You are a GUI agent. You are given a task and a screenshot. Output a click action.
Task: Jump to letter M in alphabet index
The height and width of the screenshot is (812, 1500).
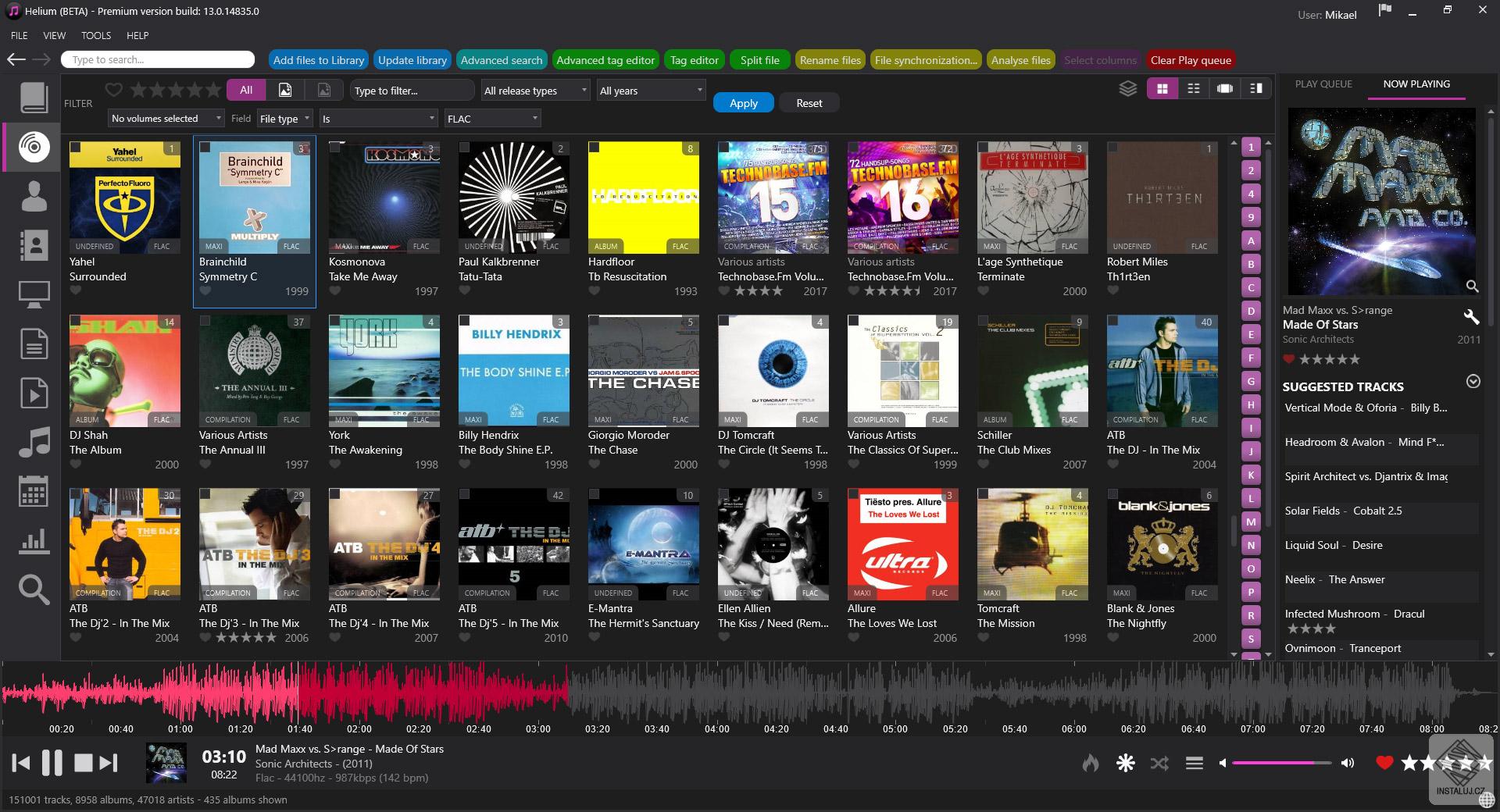coord(1251,522)
